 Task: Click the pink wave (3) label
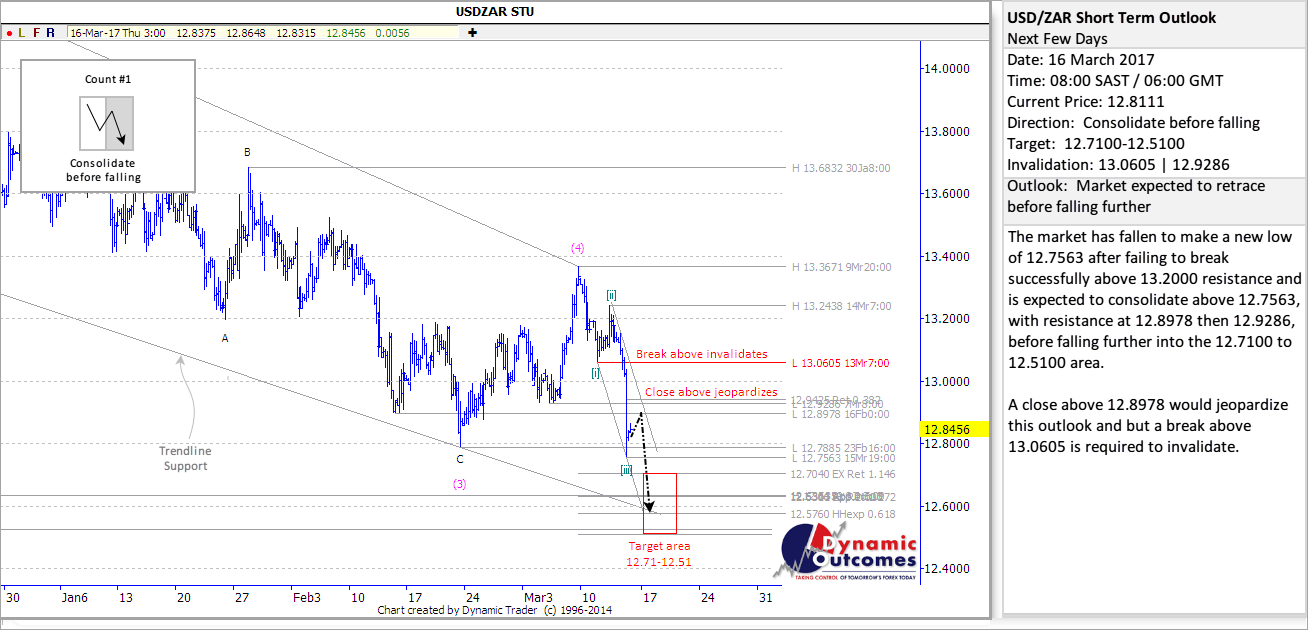coord(459,484)
